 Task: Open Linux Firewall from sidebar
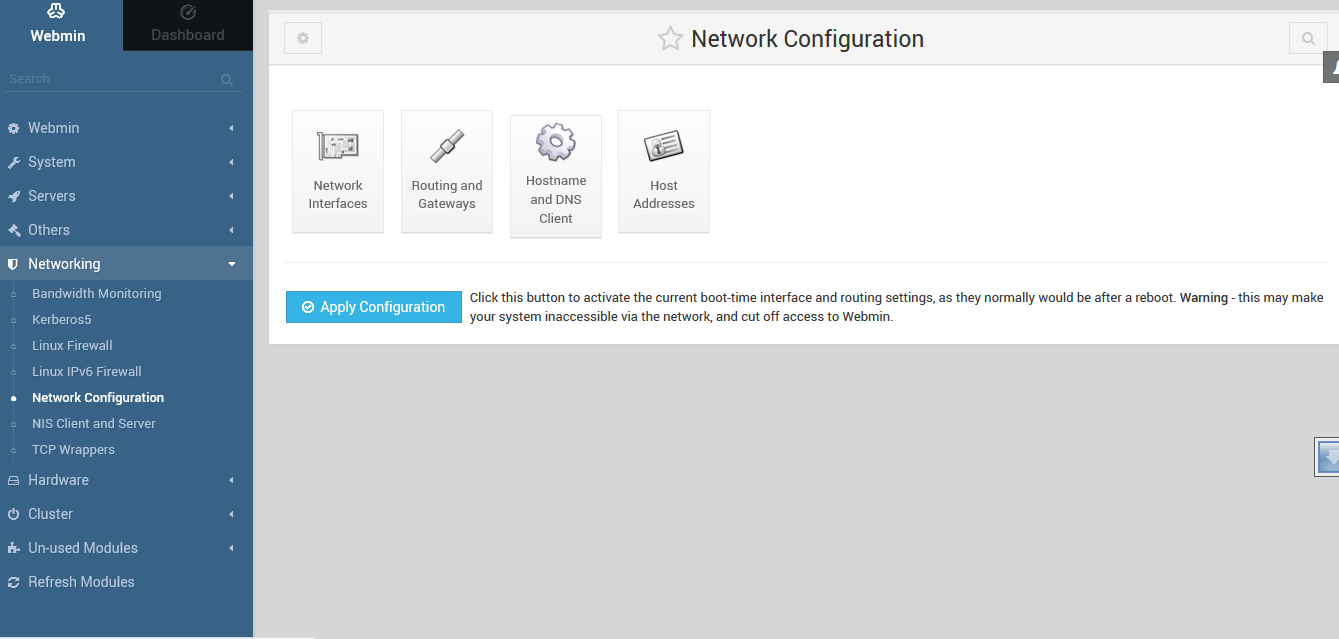click(x=72, y=346)
